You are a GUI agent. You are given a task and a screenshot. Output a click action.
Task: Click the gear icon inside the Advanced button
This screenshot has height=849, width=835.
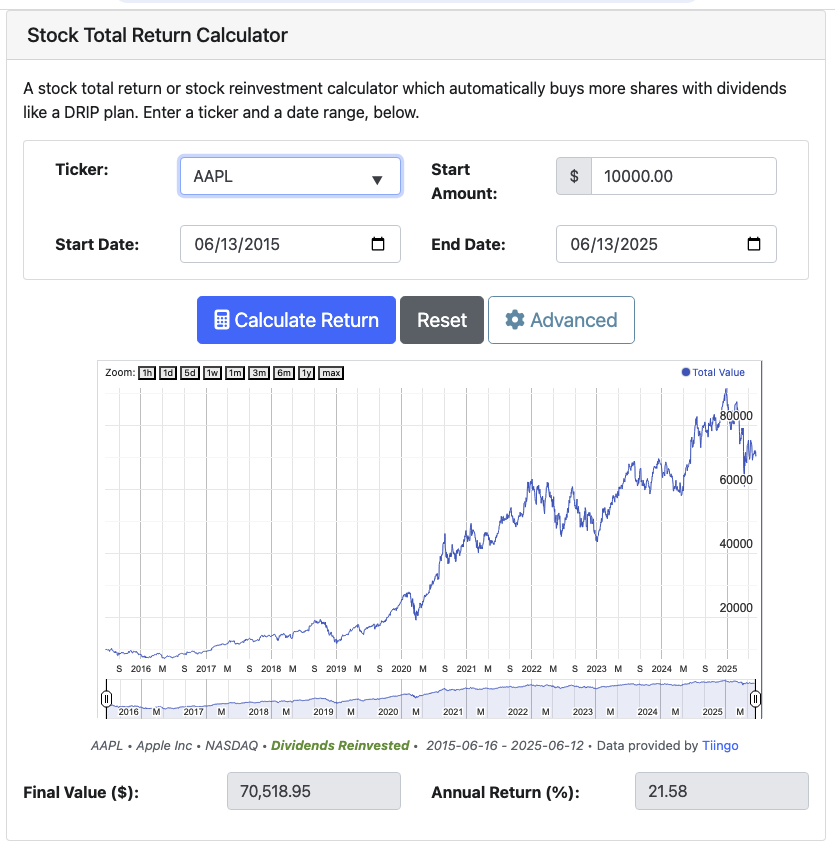[515, 319]
